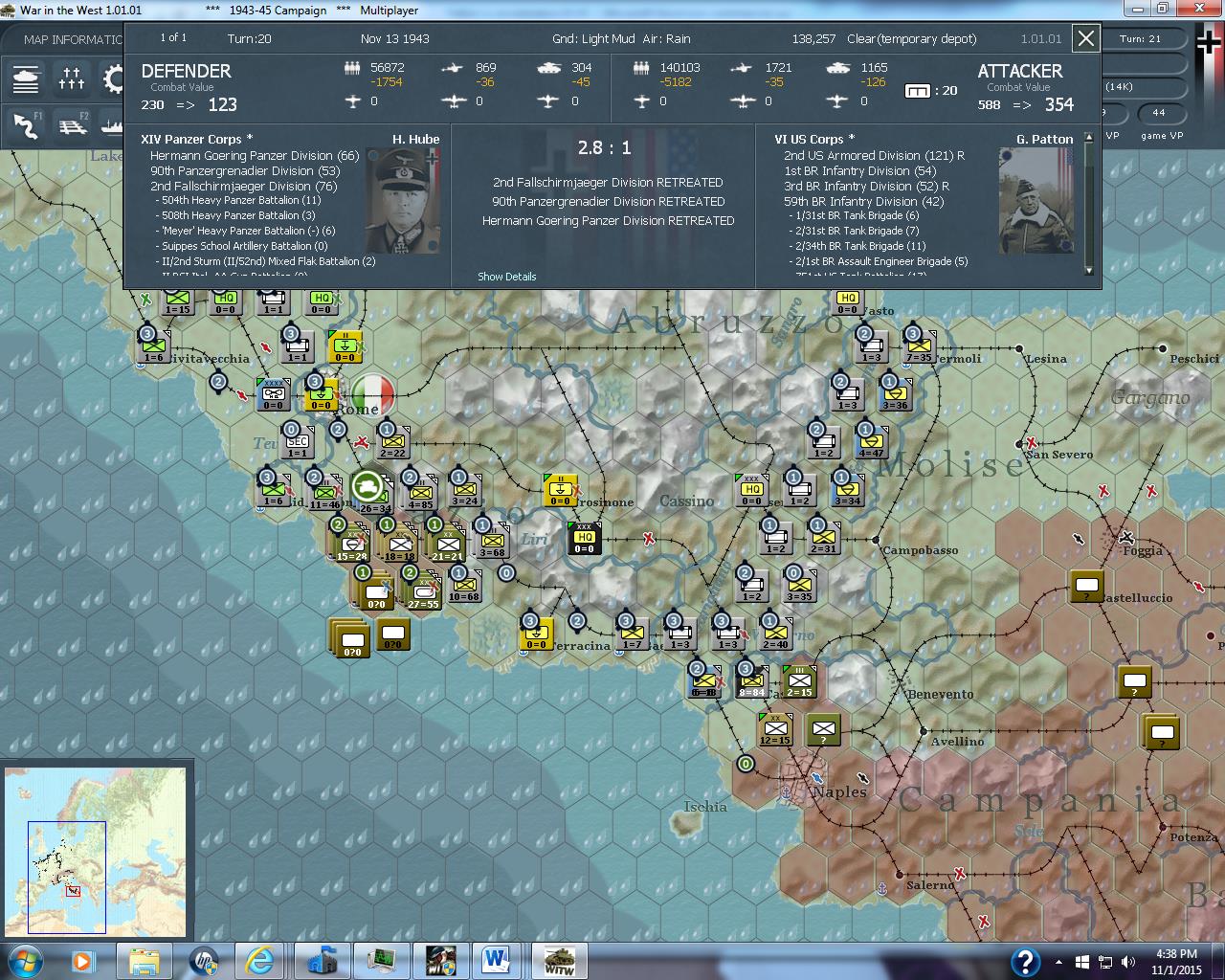Select 504th Heavy Panzer Battalion (11) row

coord(238,201)
